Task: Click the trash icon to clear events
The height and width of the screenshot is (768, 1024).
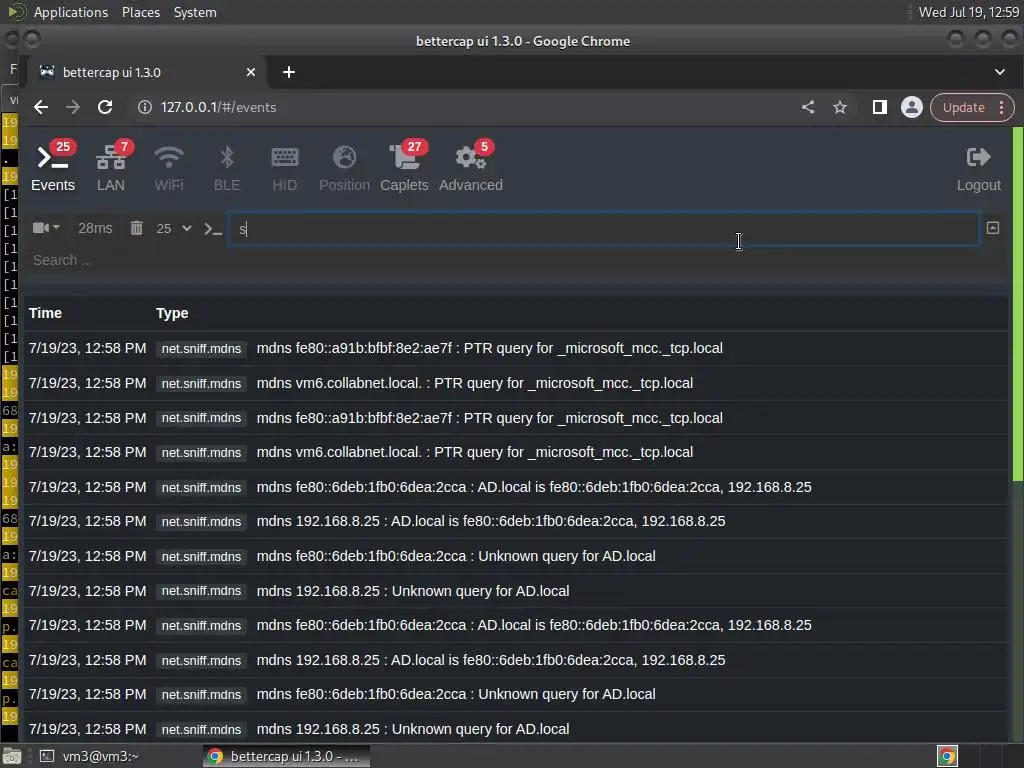Action: [x=136, y=228]
